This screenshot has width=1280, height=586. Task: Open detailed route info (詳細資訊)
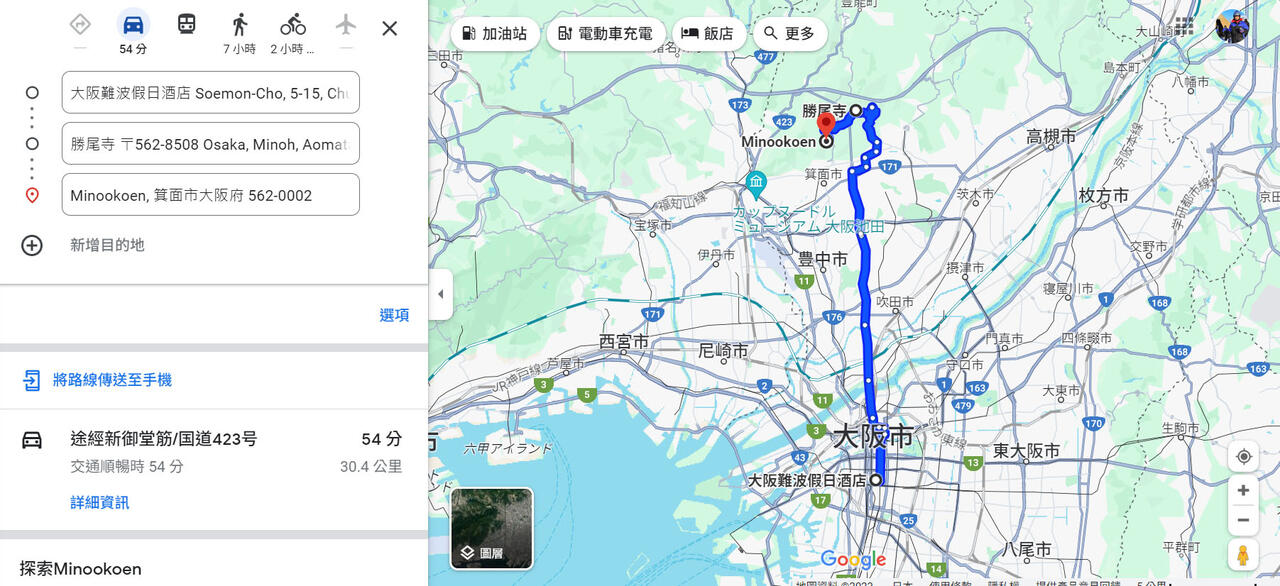pos(100,502)
